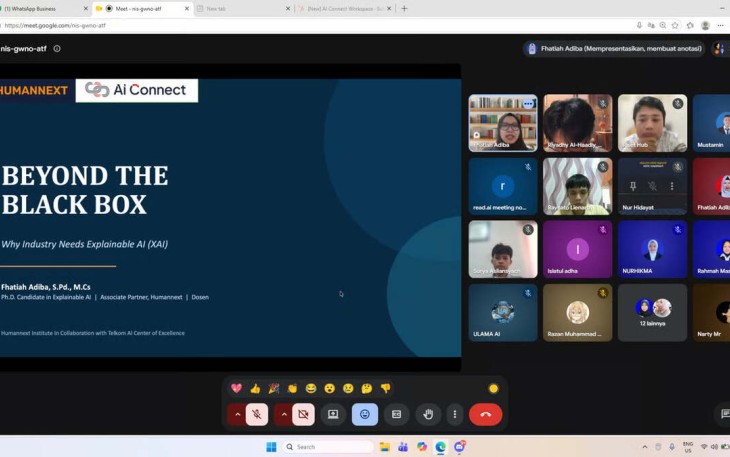Unmute the microphone in call controls
Screen dimensions: 730x457
(x=257, y=414)
